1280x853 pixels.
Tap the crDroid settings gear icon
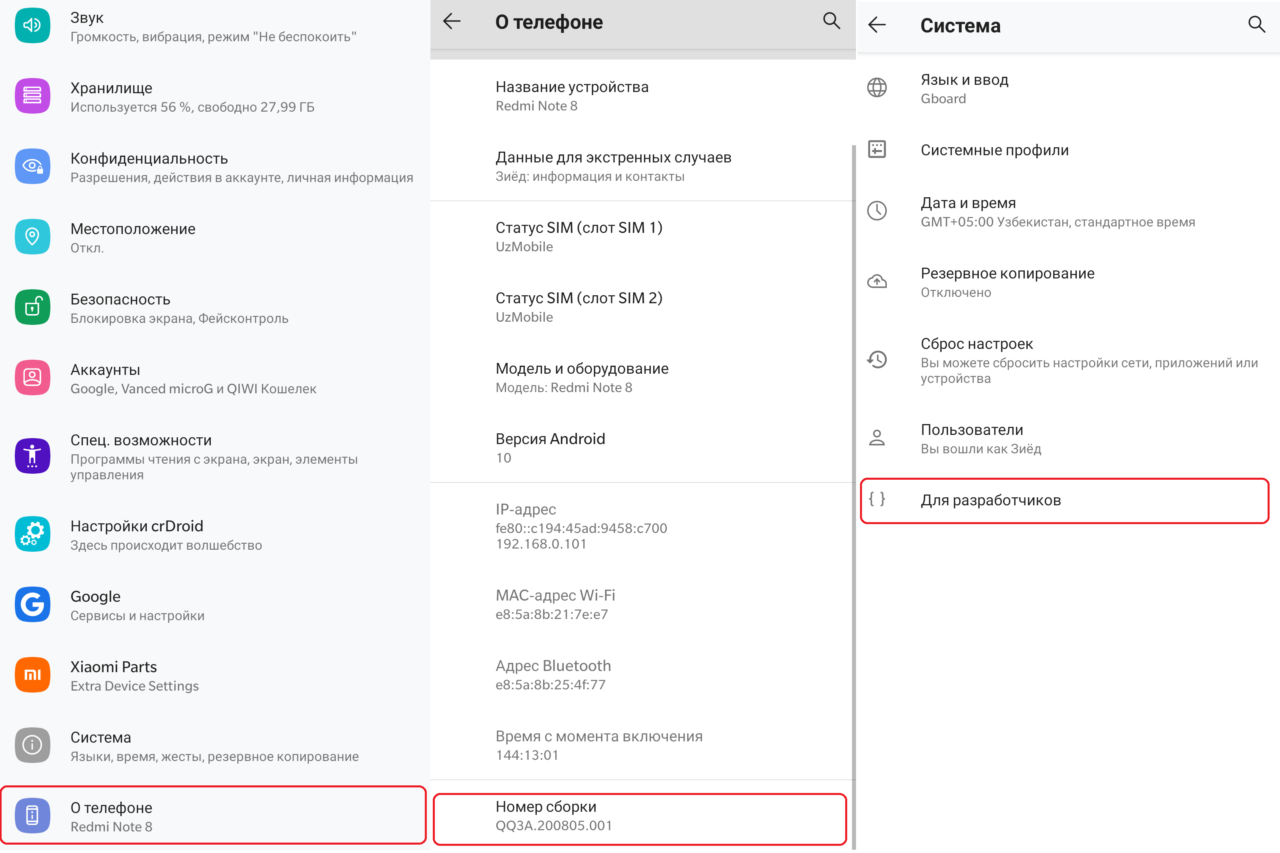click(x=32, y=534)
